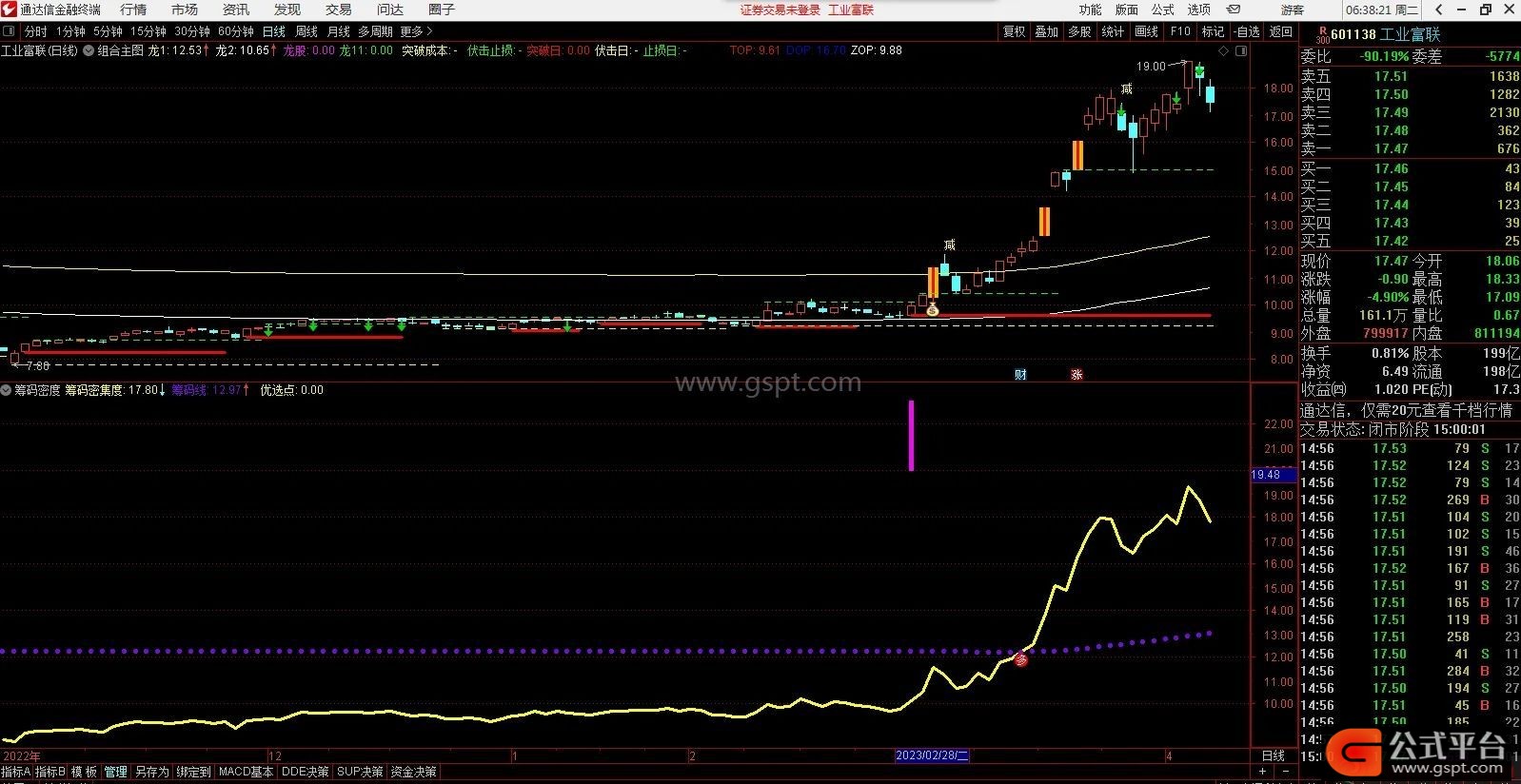
Task: Toggle the left panel icon beside 分时
Action: (x=10, y=31)
